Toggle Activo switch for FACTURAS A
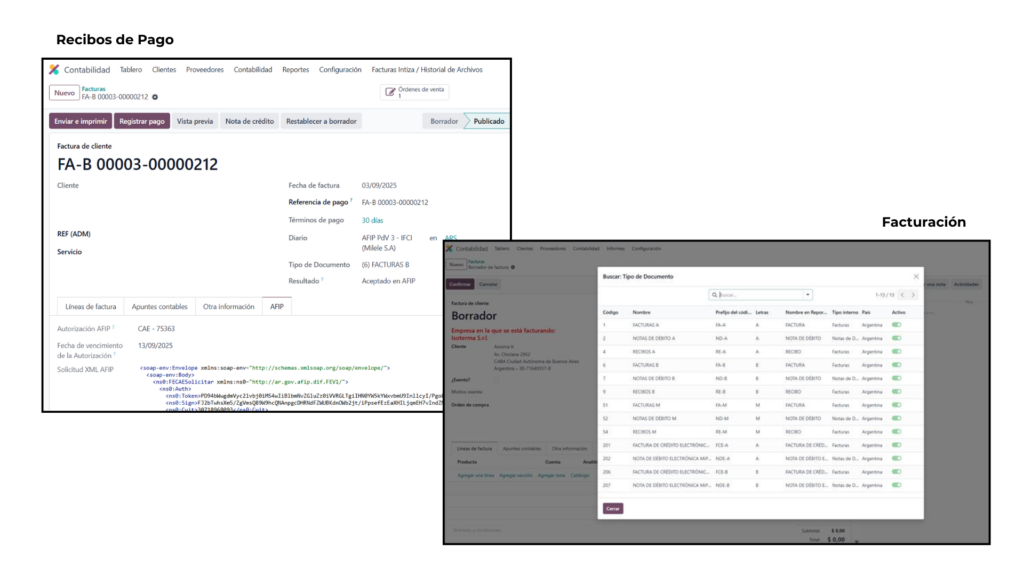This screenshot has width=1024, height=576. point(896,325)
